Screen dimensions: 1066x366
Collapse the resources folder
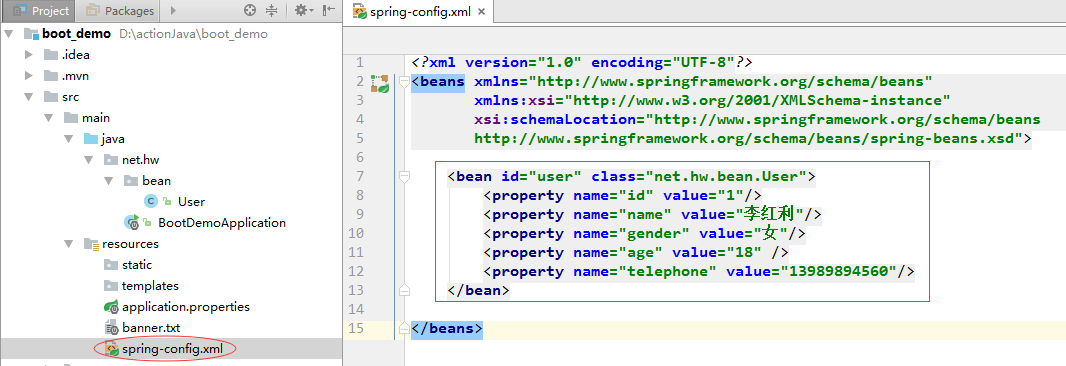69,244
